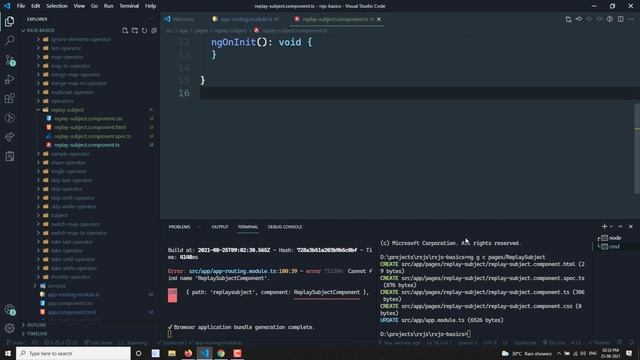
Task: Click the Windows Start button
Action: tap(8, 353)
